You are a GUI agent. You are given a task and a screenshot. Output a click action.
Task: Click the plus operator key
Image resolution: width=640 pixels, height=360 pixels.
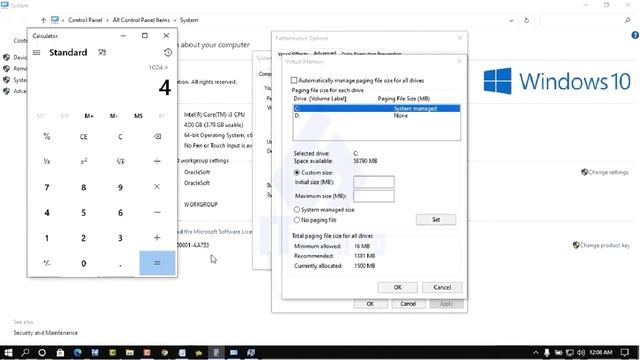coord(157,238)
